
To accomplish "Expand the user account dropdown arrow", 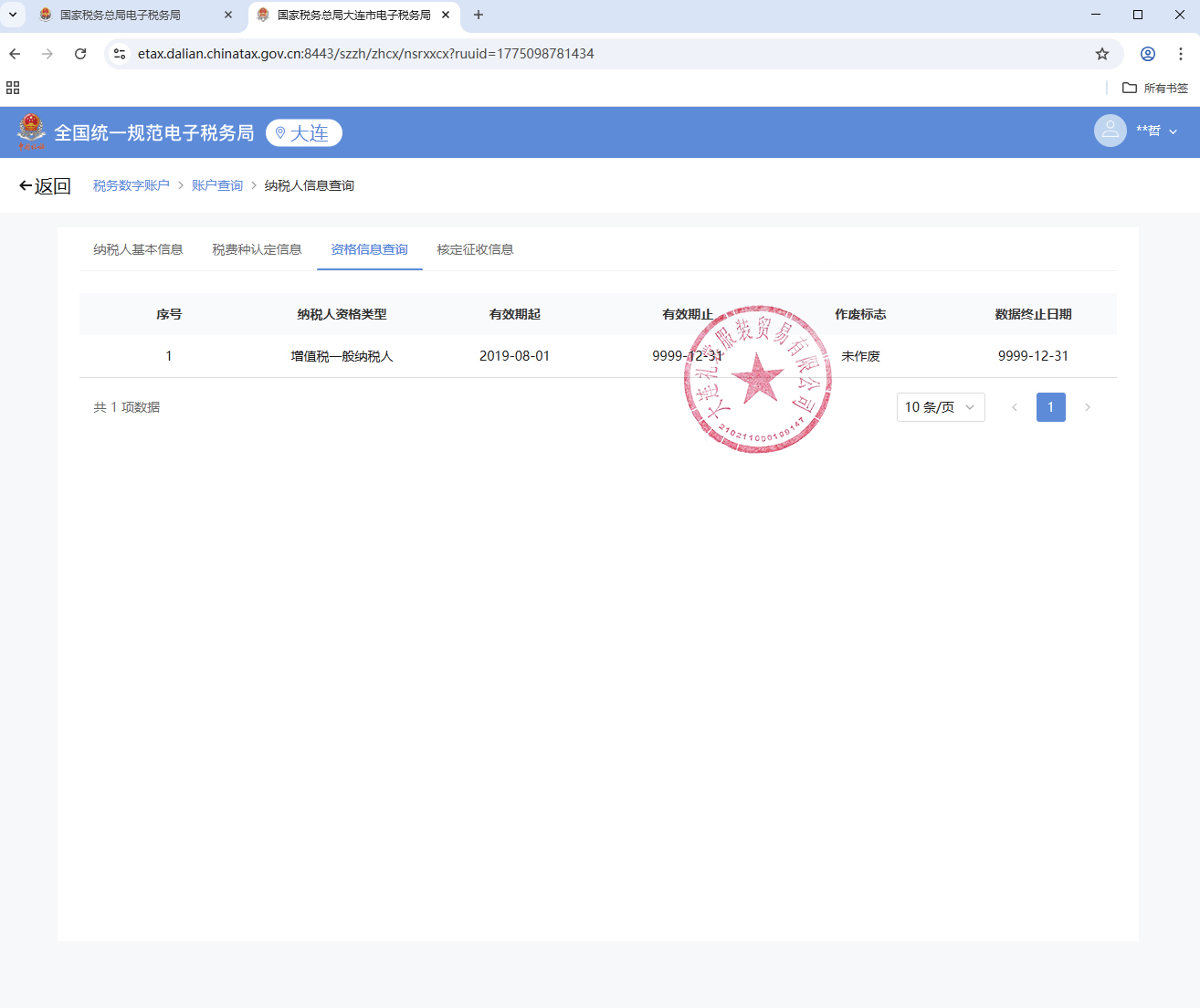I will pyautogui.click(x=1174, y=131).
